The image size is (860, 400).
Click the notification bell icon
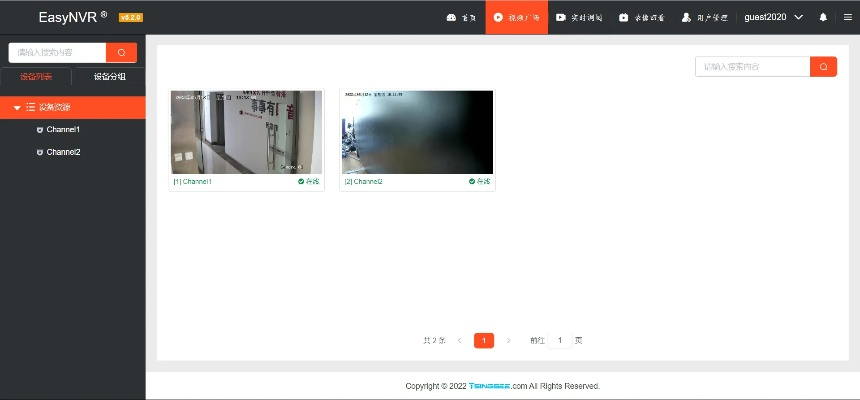point(823,17)
